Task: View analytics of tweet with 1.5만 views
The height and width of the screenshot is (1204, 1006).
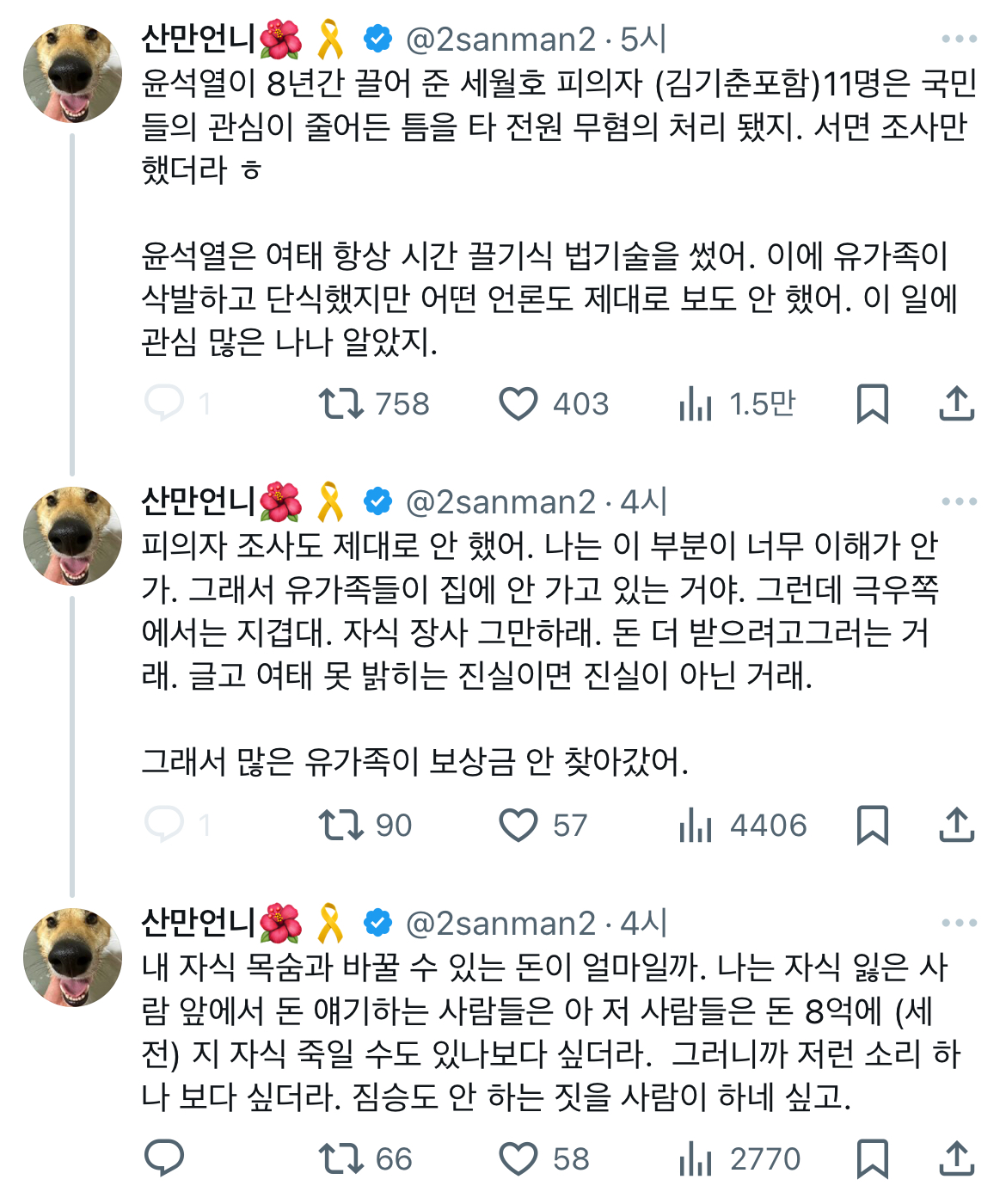Action: tap(696, 403)
